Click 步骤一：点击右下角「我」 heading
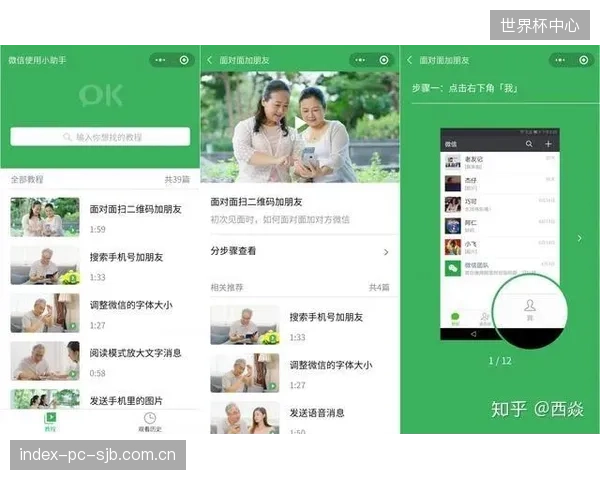The width and height of the screenshot is (600, 480). (465, 88)
